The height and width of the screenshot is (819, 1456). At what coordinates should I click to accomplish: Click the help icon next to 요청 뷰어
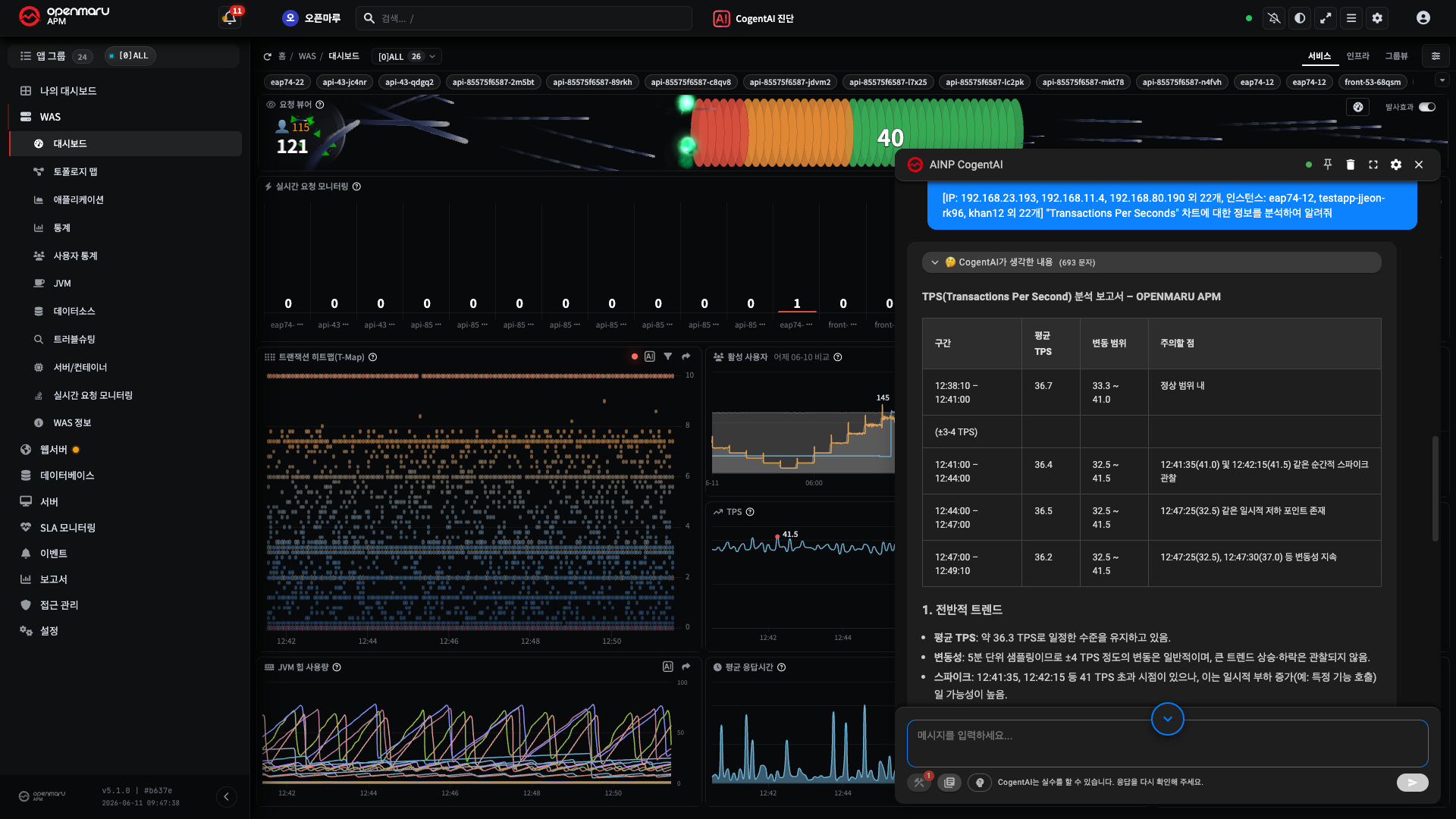coord(320,105)
